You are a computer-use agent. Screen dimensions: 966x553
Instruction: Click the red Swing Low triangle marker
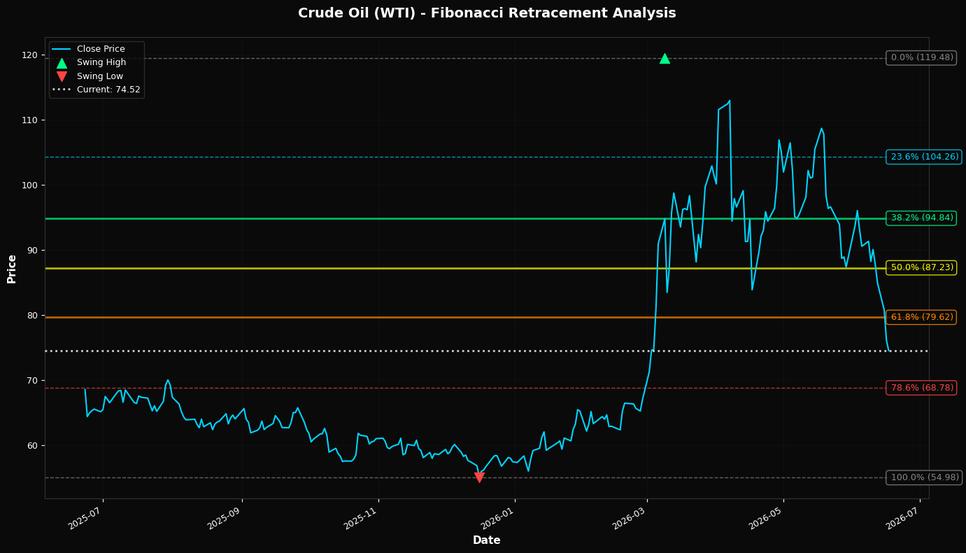pyautogui.click(x=479, y=477)
